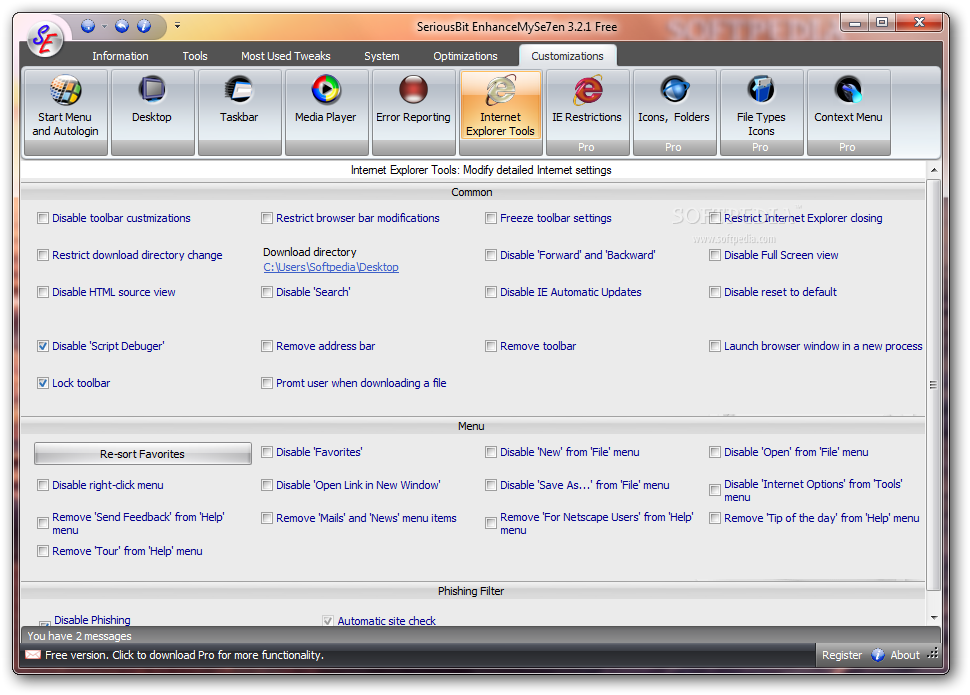
Task: Check Disable 'Open' from 'File' menu
Action: click(x=715, y=452)
